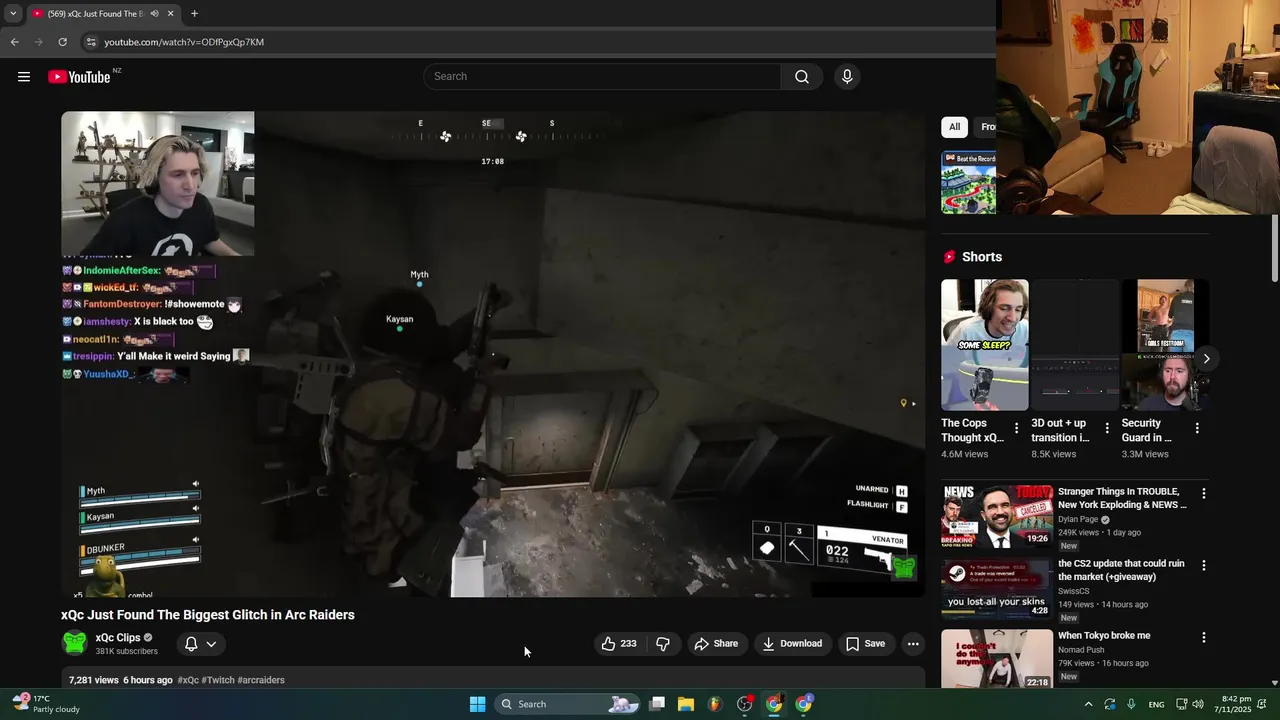The height and width of the screenshot is (720, 1280).
Task: Open the Dylan Page channel link
Action: point(1078,520)
